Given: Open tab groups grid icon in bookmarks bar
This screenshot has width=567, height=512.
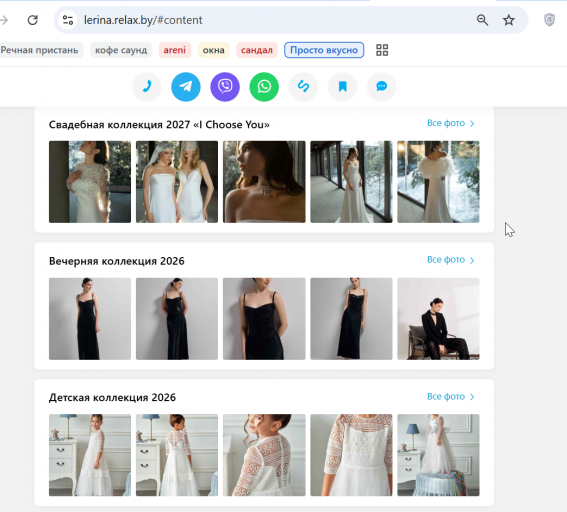Looking at the screenshot, I should coord(382,50).
